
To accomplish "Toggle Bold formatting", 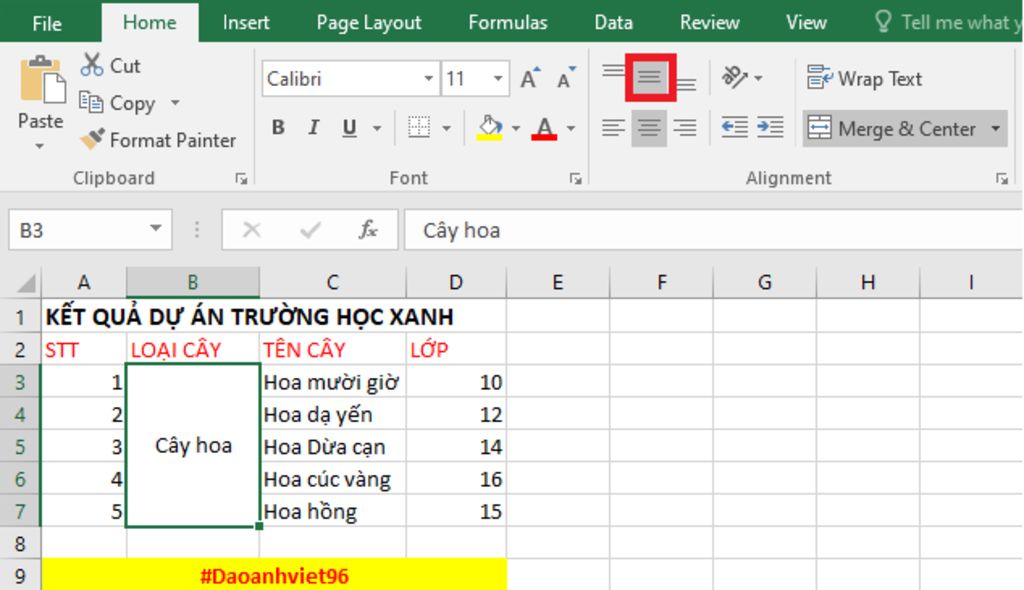I will tap(278, 127).
